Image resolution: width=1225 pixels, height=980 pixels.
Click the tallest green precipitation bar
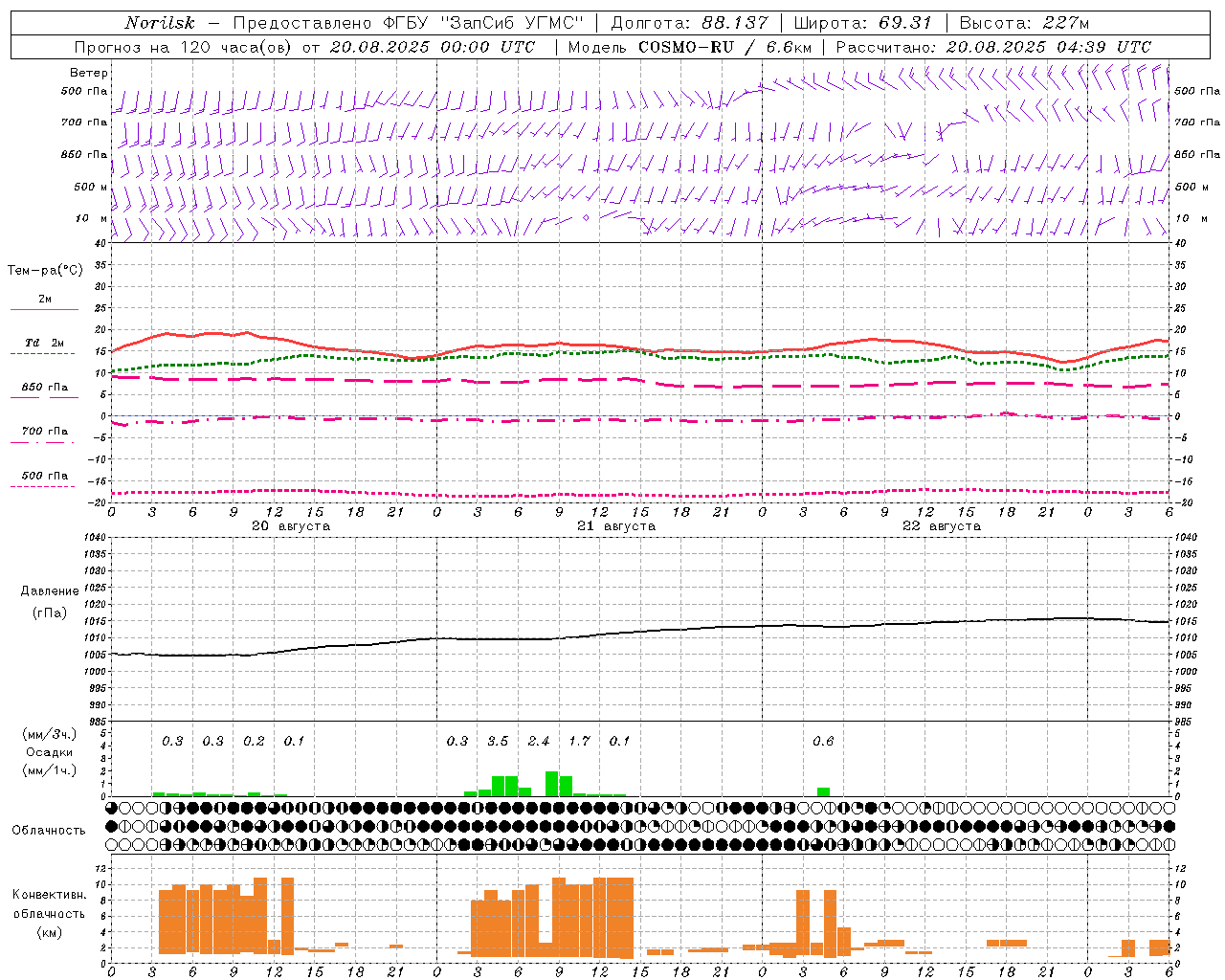(x=552, y=784)
